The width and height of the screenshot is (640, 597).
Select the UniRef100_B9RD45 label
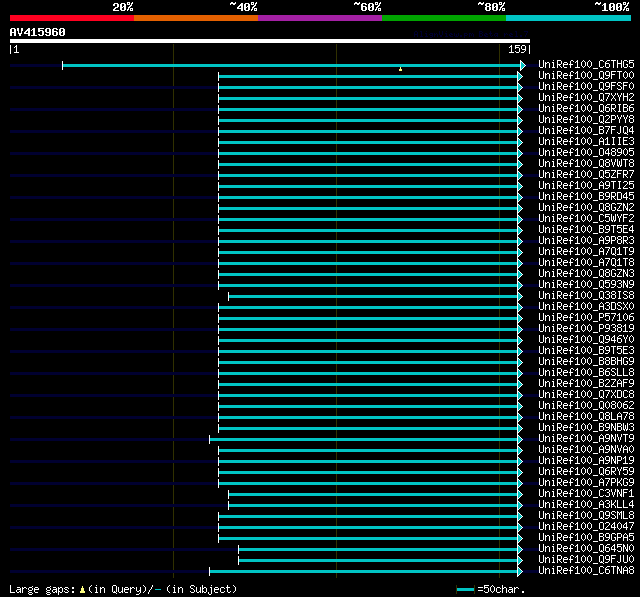tap(586, 197)
